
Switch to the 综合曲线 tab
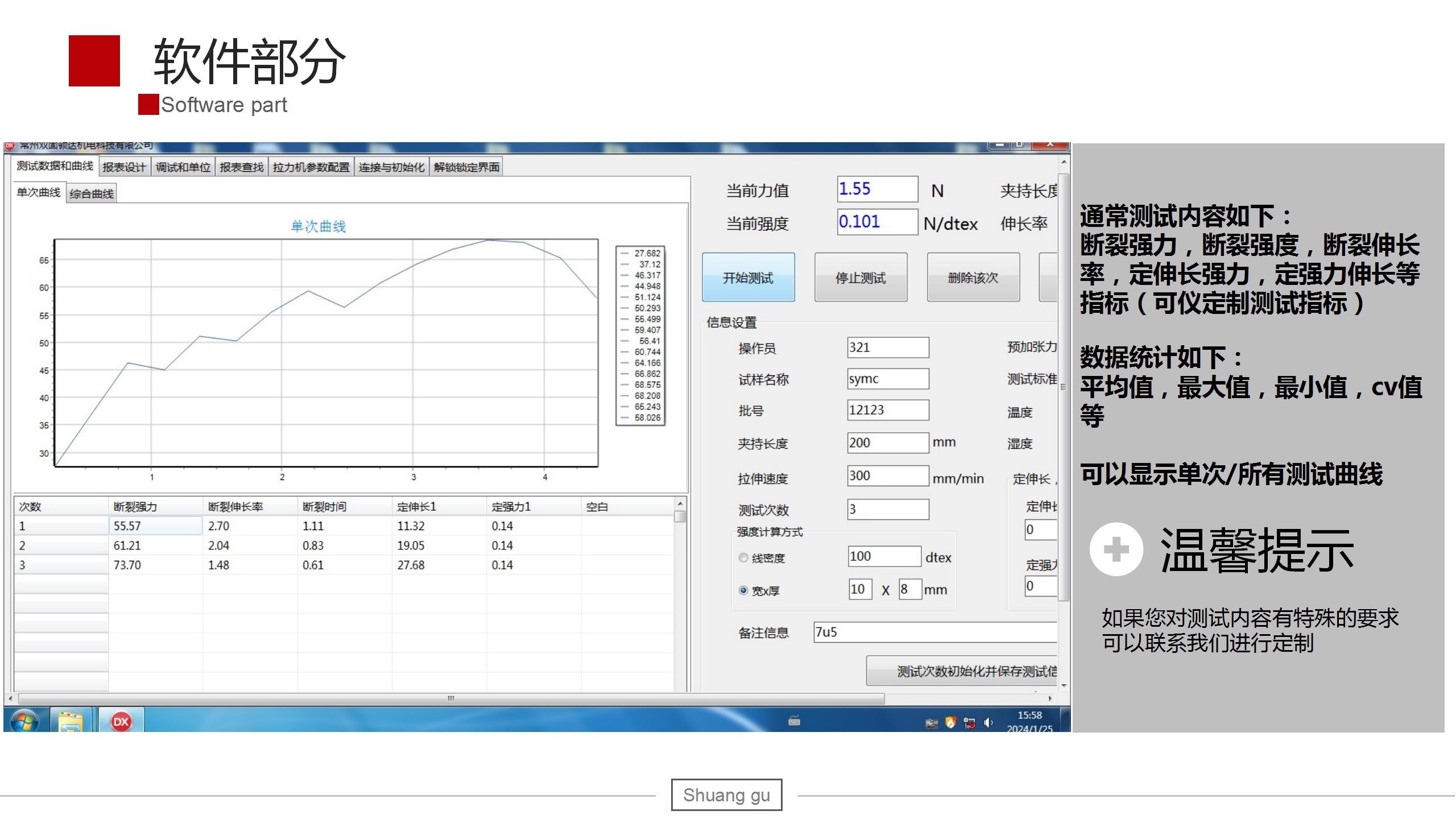coord(91,194)
